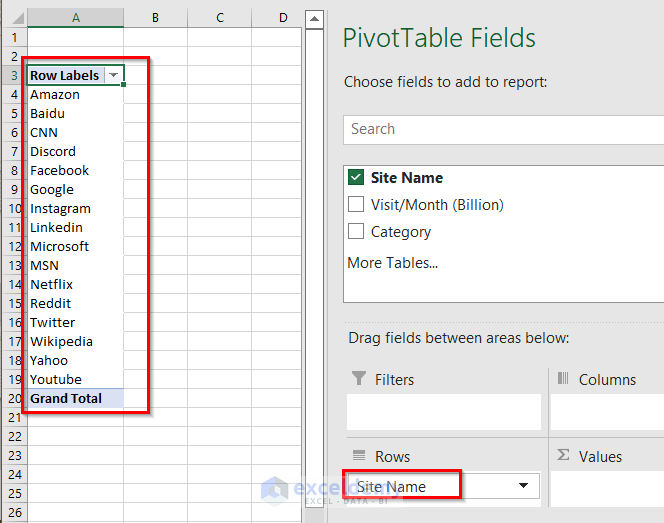Viewport: 664px width, 523px height.
Task: Click the Values sigma icon
Action: (x=563, y=456)
